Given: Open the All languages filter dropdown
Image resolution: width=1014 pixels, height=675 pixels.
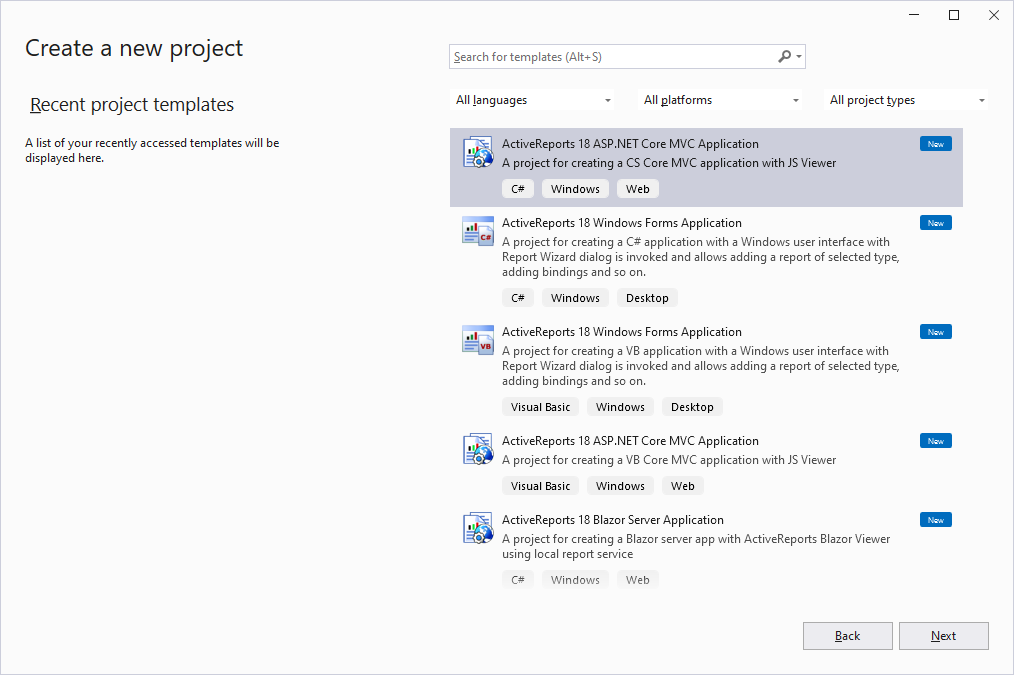Looking at the screenshot, I should pos(532,100).
